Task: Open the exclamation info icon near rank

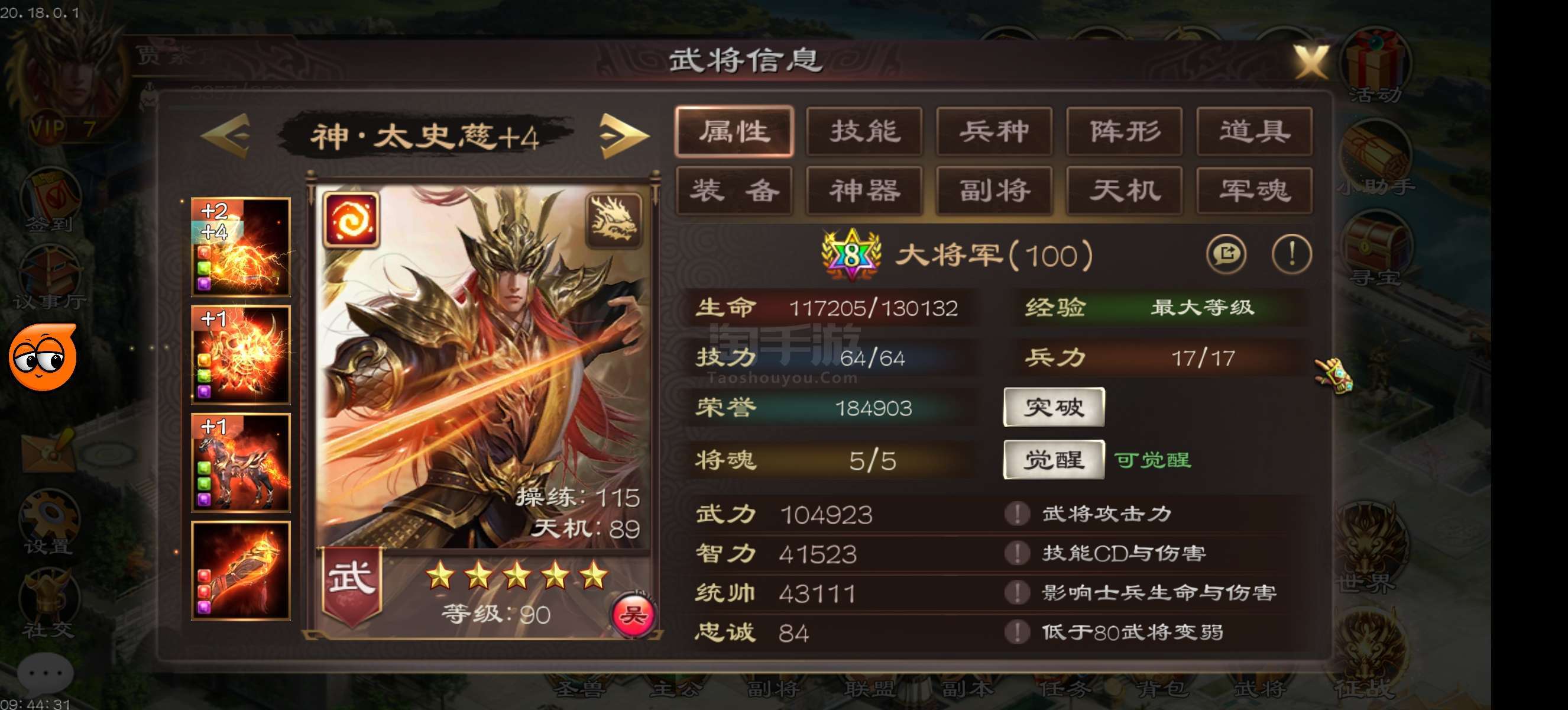Action: (1292, 253)
